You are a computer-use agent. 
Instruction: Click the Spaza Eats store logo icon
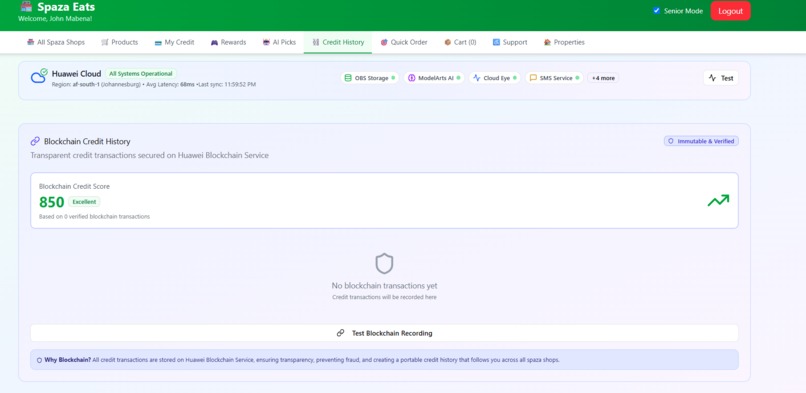pos(26,7)
